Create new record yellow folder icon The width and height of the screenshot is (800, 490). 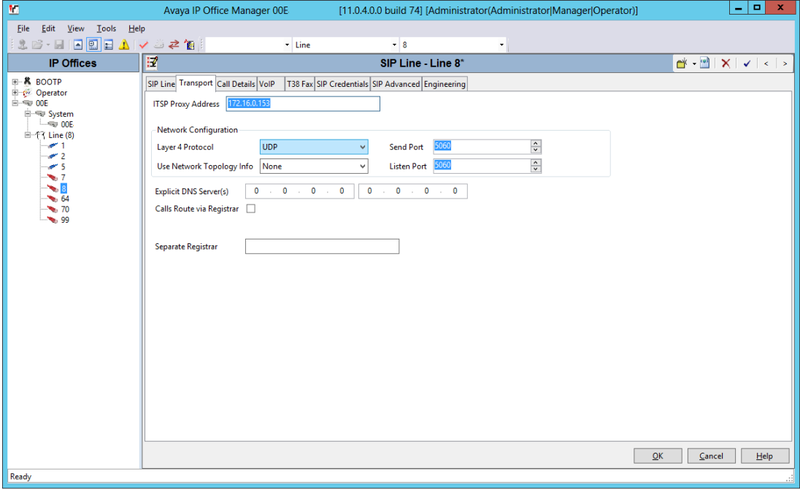pyautogui.click(x=682, y=63)
